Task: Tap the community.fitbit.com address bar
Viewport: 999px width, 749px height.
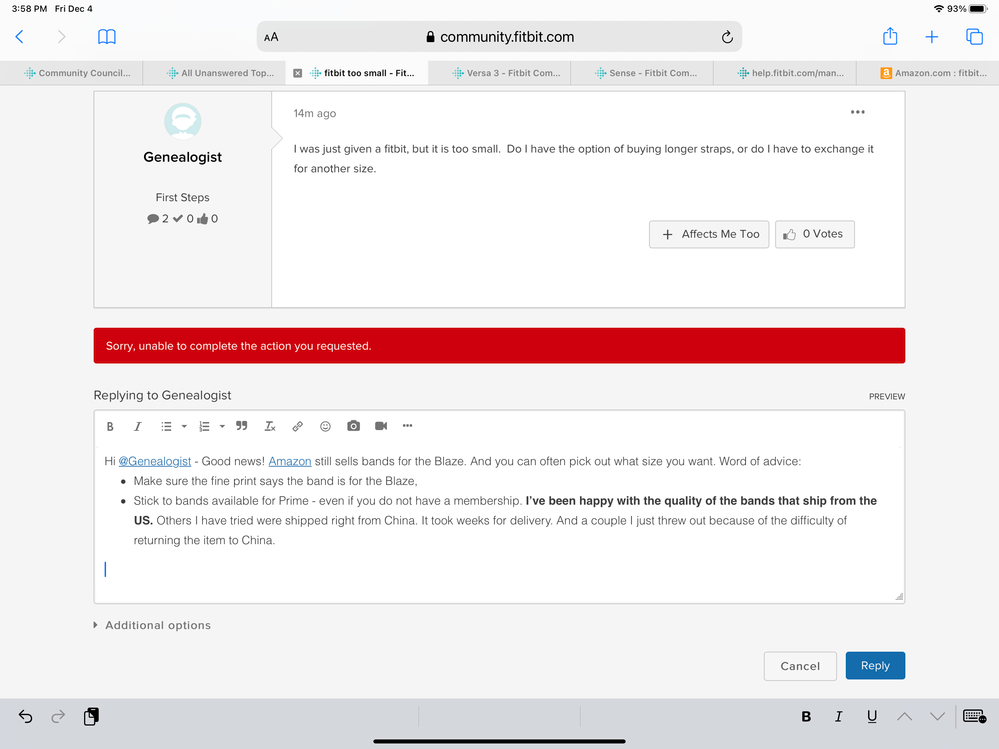Action: click(500, 37)
